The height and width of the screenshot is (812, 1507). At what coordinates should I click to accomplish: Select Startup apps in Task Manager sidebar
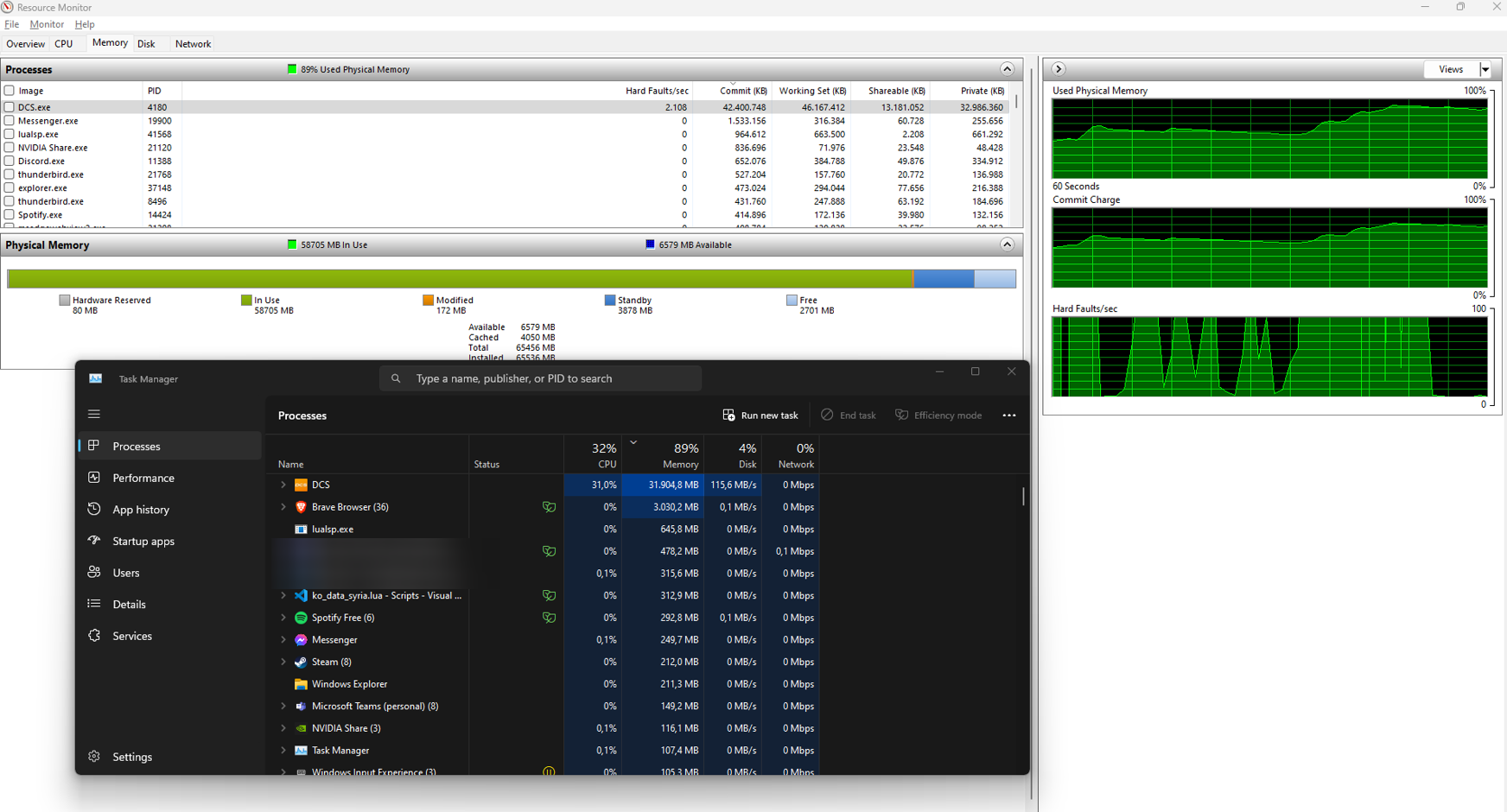click(143, 542)
